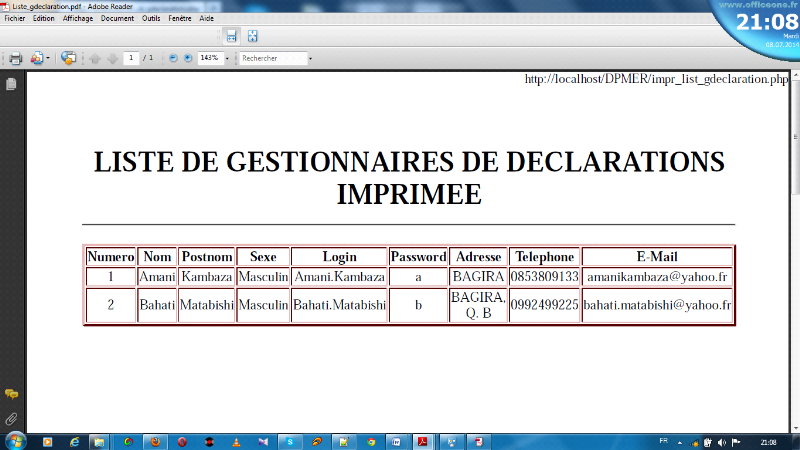Click the vertical scrollbar thumb
Screen dimensions: 800x450
[795, 138]
